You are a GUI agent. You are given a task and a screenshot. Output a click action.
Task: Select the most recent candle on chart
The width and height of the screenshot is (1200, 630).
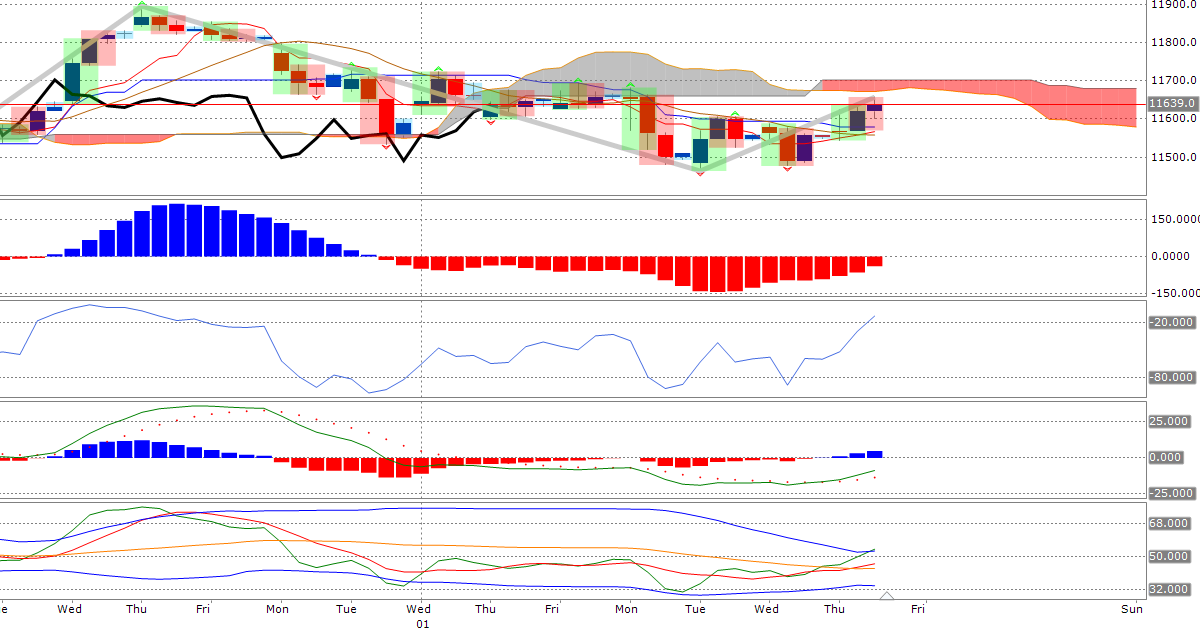point(875,108)
